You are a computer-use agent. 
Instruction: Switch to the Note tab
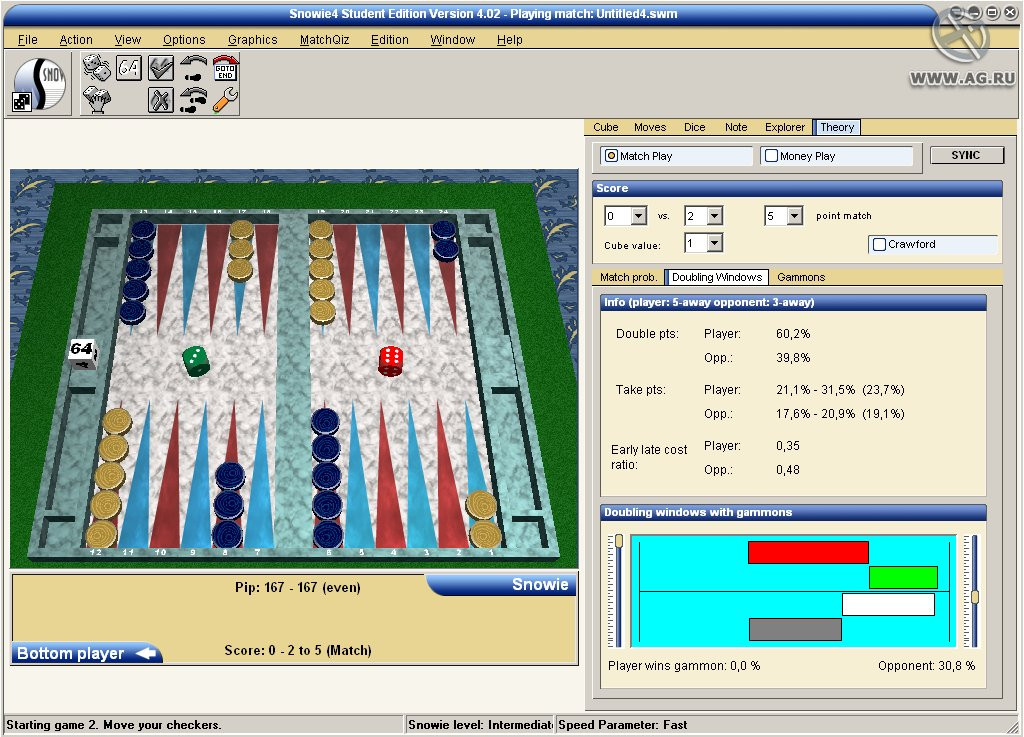[x=735, y=127]
